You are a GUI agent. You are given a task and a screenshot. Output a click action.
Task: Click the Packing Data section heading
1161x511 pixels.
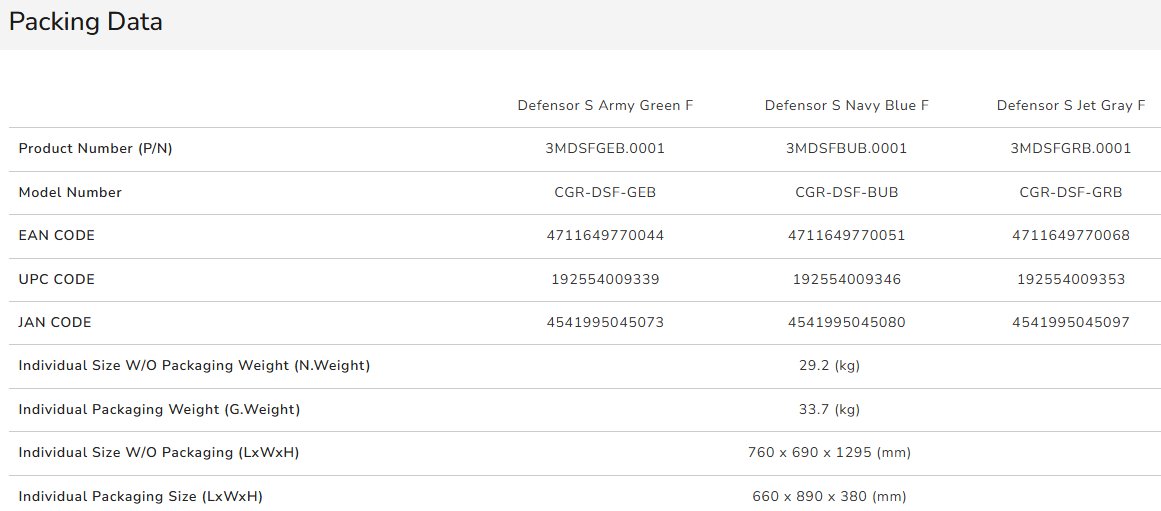[85, 21]
